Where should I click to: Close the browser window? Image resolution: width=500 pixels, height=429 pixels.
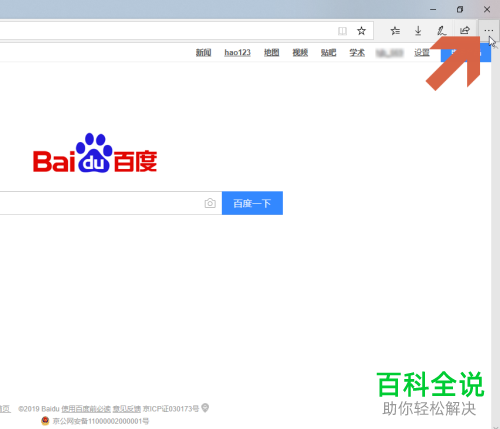pyautogui.click(x=487, y=9)
